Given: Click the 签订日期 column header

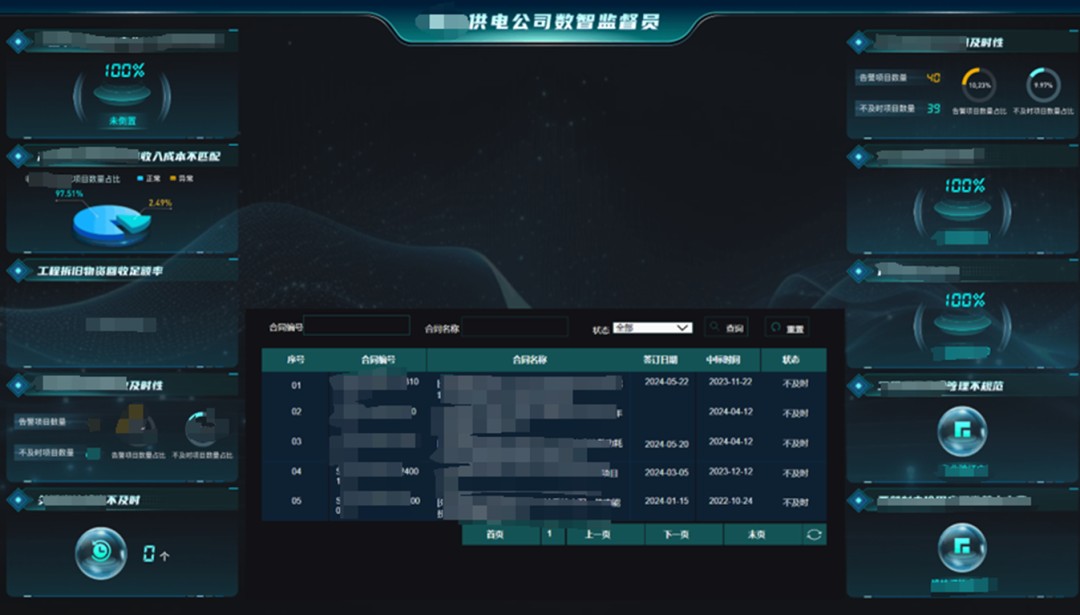Looking at the screenshot, I should (x=660, y=360).
